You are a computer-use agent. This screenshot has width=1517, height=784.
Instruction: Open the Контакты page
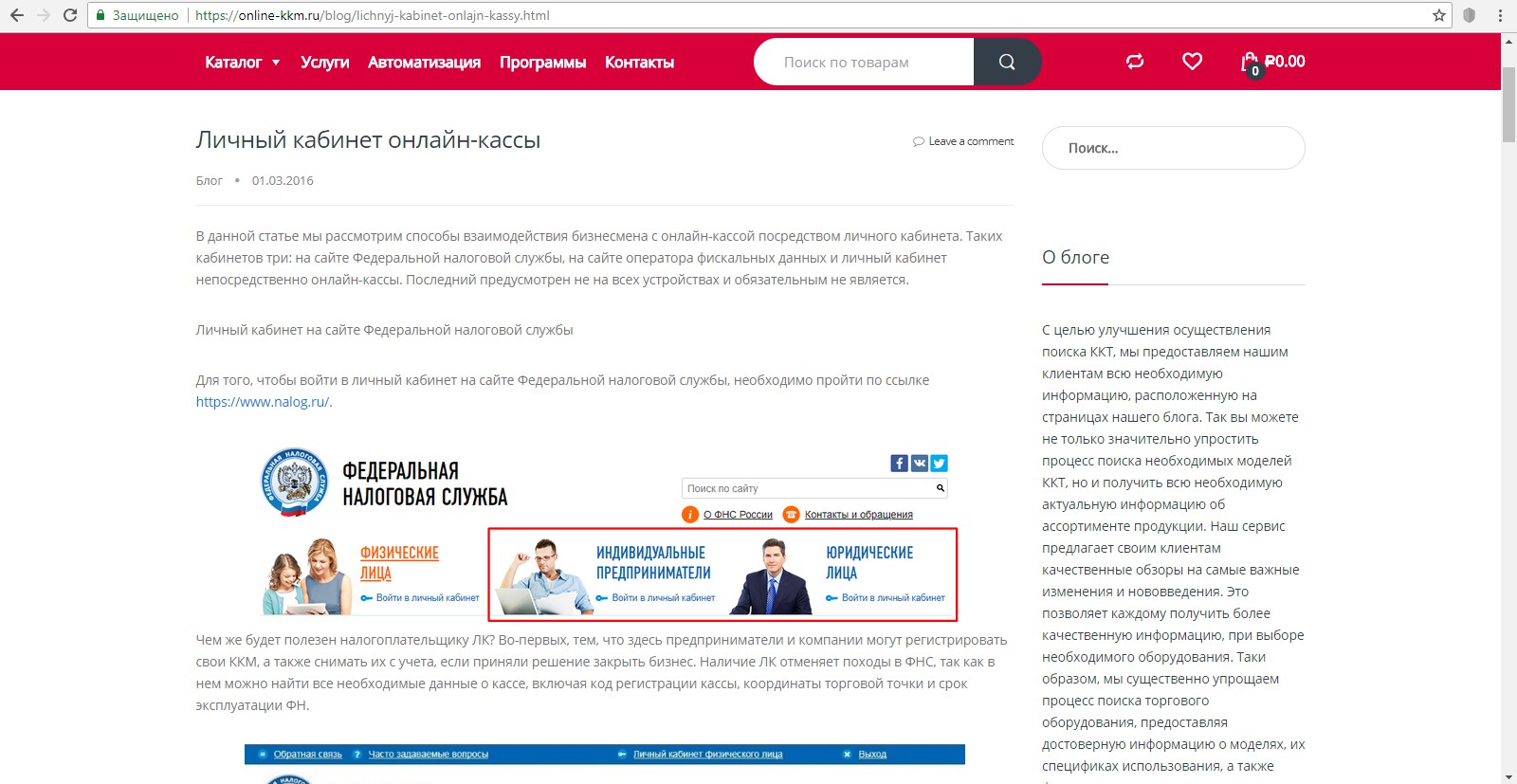pyautogui.click(x=639, y=63)
